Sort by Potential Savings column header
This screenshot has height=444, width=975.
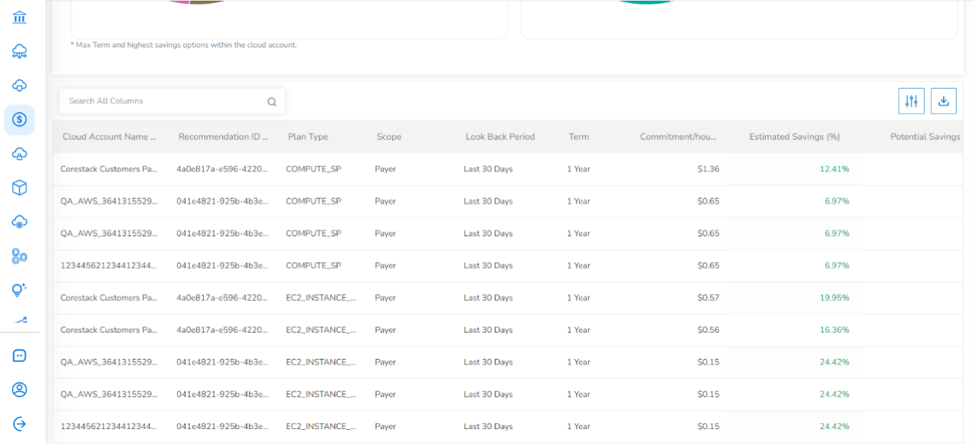click(925, 137)
